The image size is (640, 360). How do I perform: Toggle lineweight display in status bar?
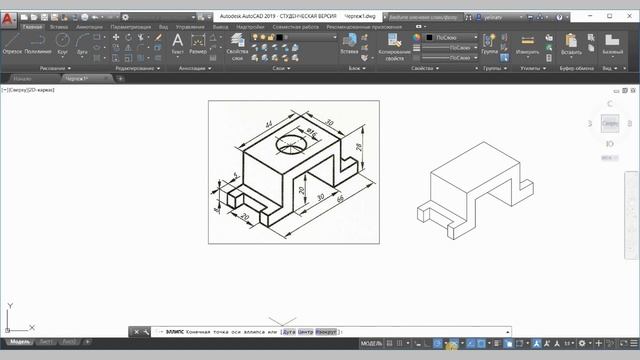coord(497,343)
